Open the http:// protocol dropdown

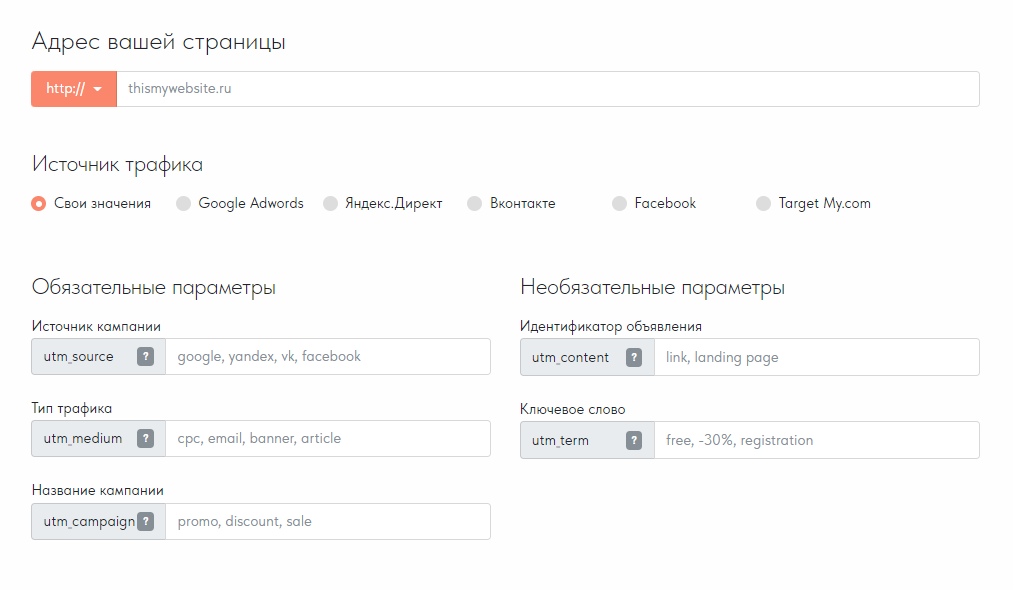point(74,89)
